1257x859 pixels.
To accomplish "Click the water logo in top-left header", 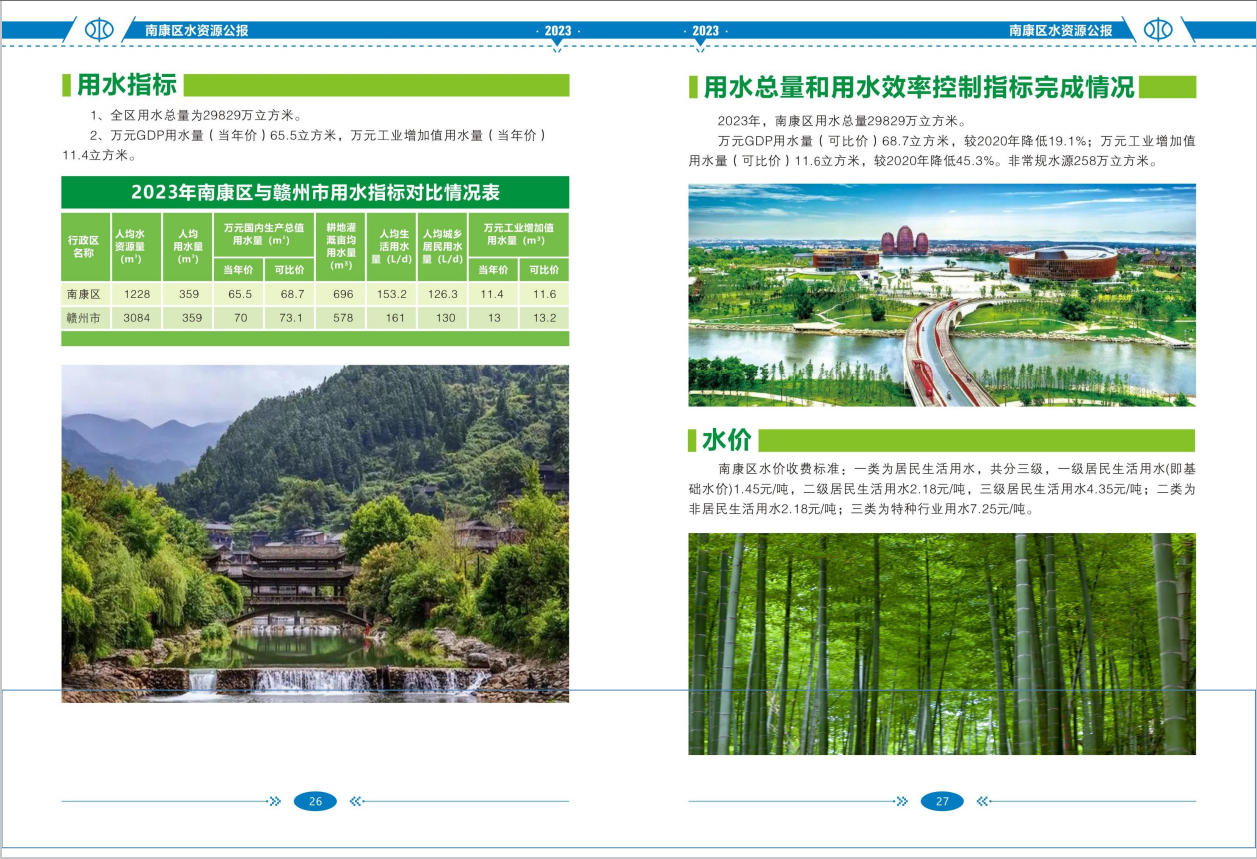I will coord(99,30).
